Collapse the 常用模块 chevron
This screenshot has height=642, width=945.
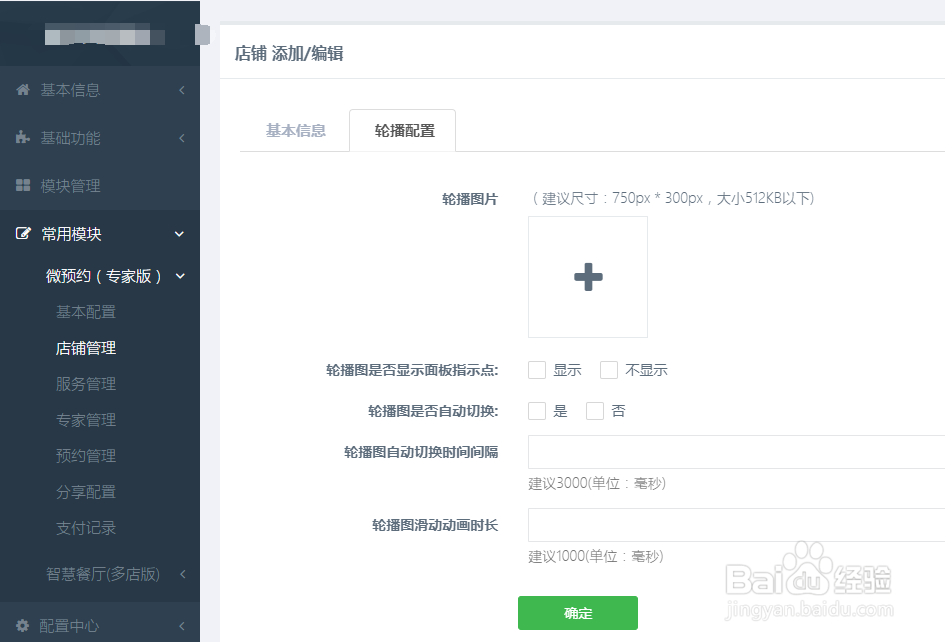pyautogui.click(x=179, y=234)
